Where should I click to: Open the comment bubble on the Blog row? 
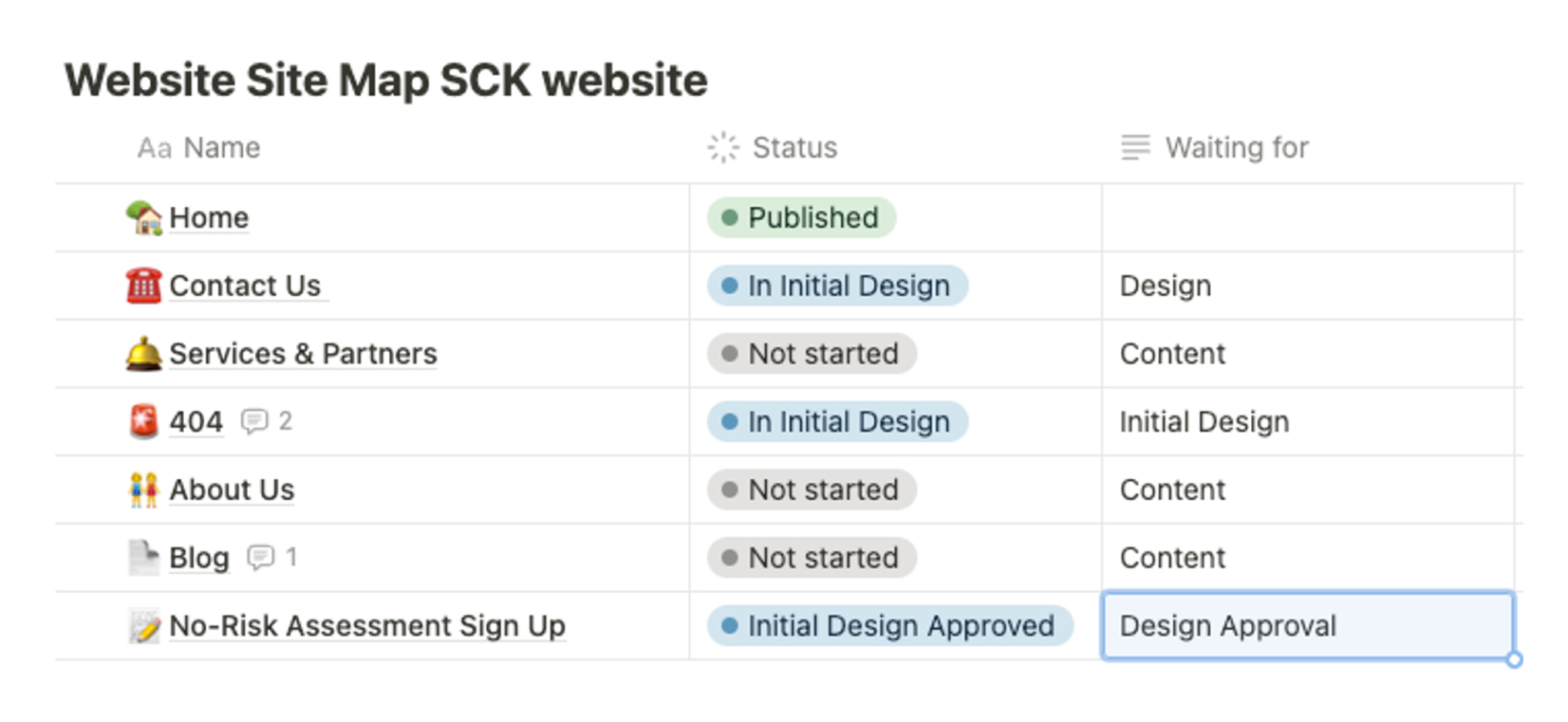[x=272, y=557]
